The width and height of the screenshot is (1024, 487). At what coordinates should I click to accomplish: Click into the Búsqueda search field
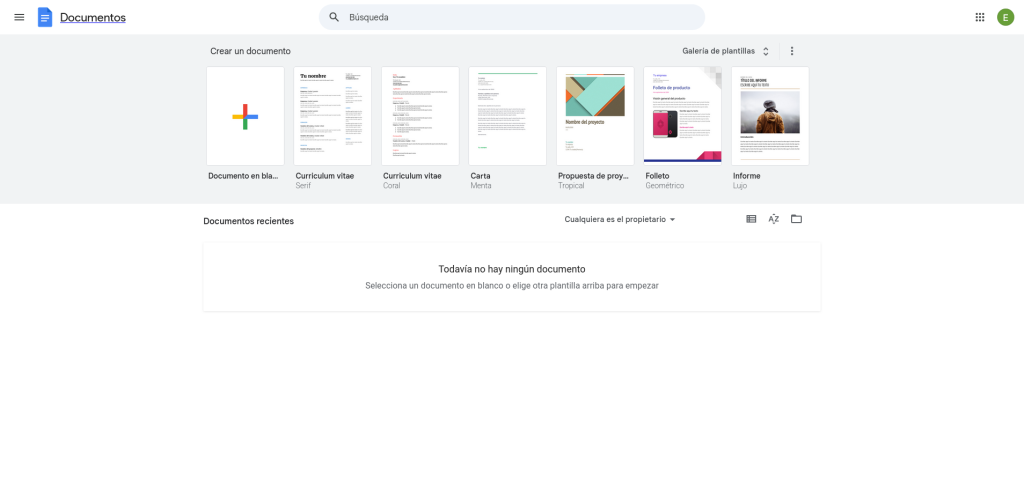point(520,17)
